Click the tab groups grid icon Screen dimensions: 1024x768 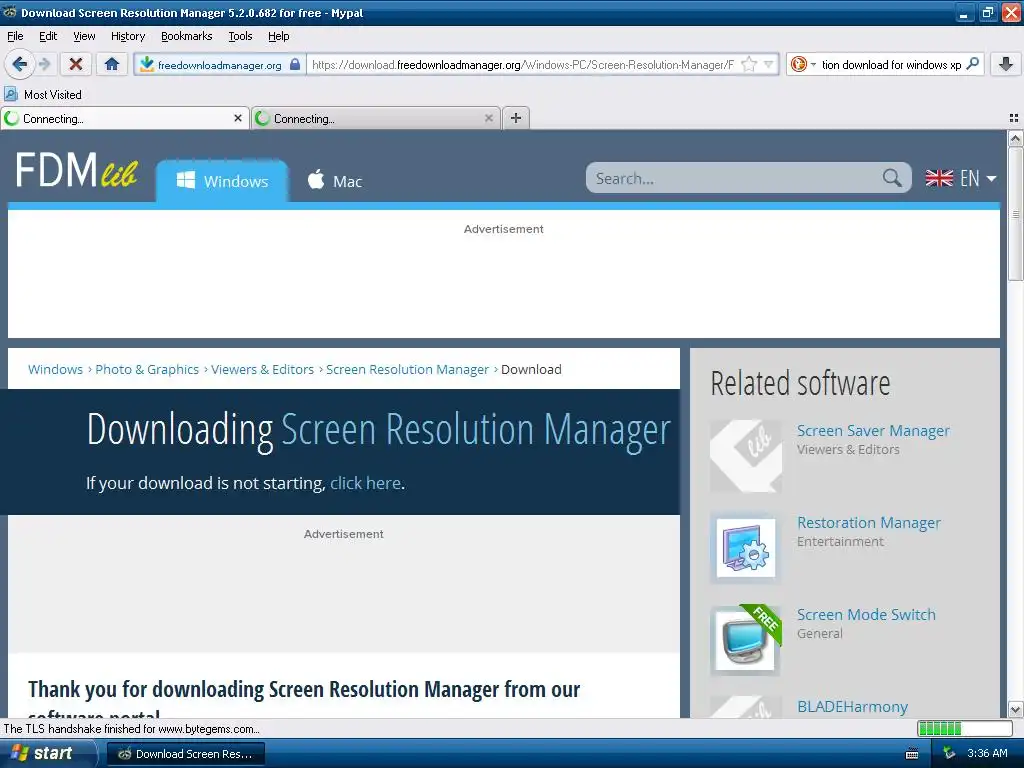[1014, 118]
